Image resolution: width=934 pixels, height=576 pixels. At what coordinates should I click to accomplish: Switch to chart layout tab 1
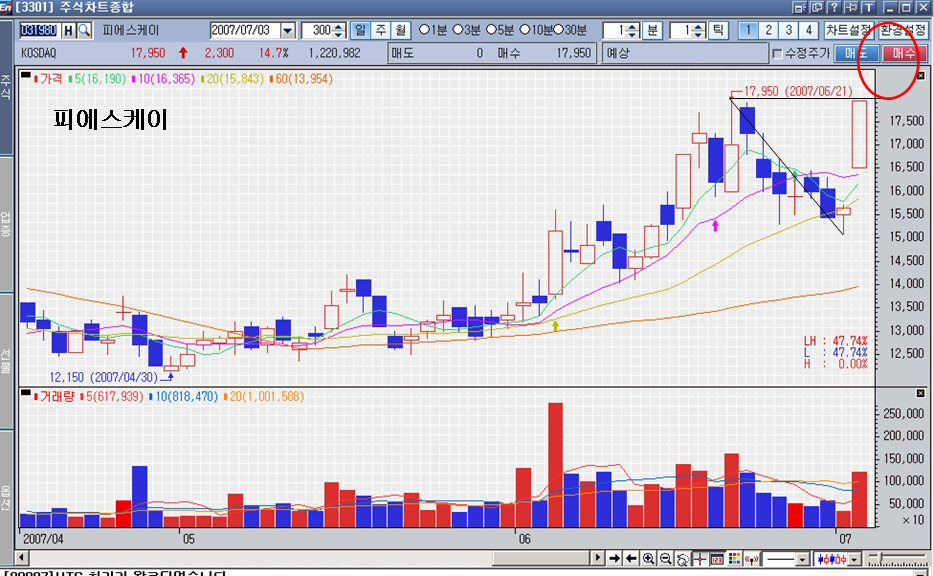point(748,30)
